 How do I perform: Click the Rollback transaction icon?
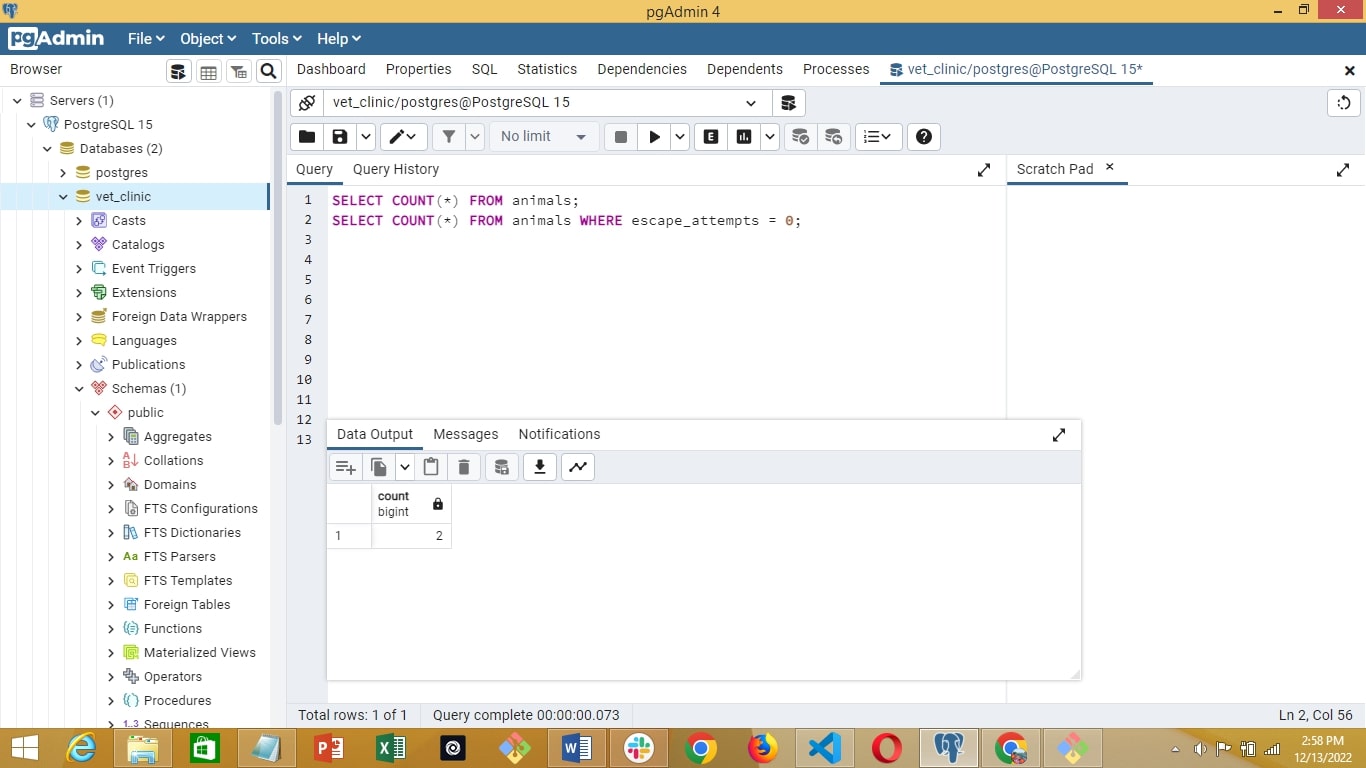point(833,137)
